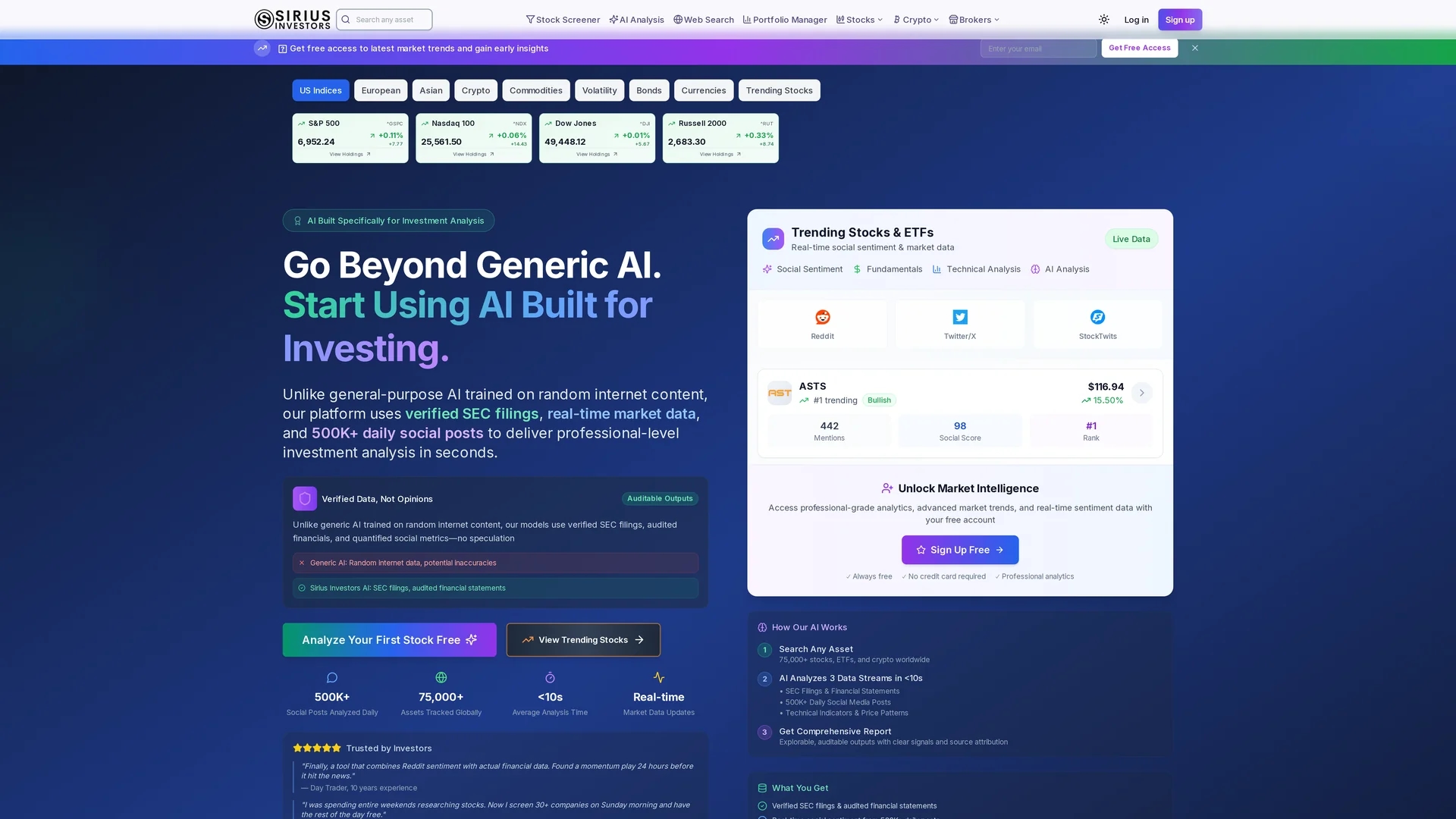1456x819 pixels.
Task: Click the View Trending Stocks button
Action: pyautogui.click(x=583, y=640)
